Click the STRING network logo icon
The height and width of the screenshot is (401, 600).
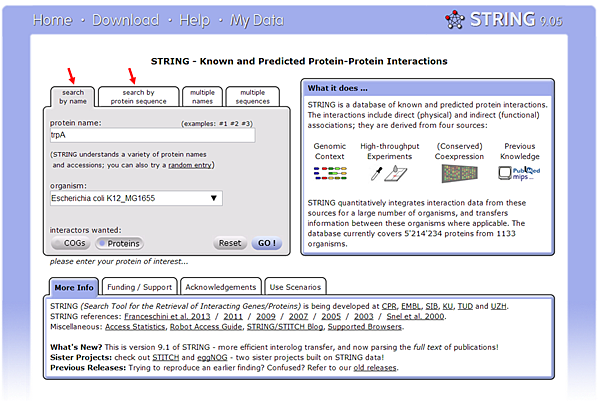click(455, 20)
